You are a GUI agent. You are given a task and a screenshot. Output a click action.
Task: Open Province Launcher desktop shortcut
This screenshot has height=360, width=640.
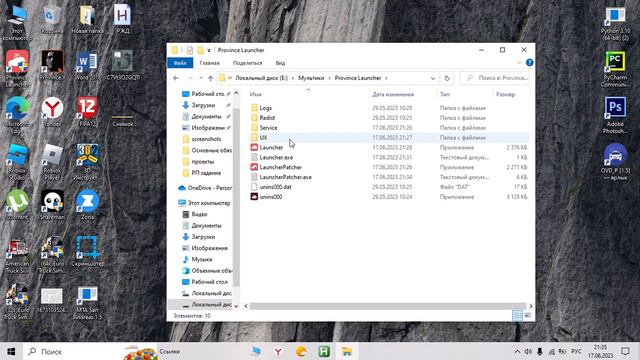[x=17, y=69]
